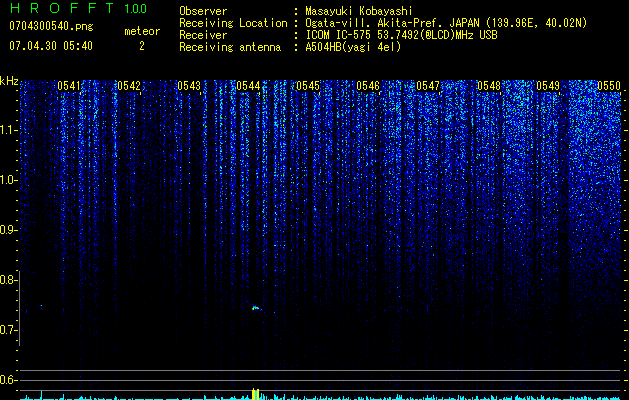The image size is (629, 400).
Task: Click time marker 0543
Action: 189,86
